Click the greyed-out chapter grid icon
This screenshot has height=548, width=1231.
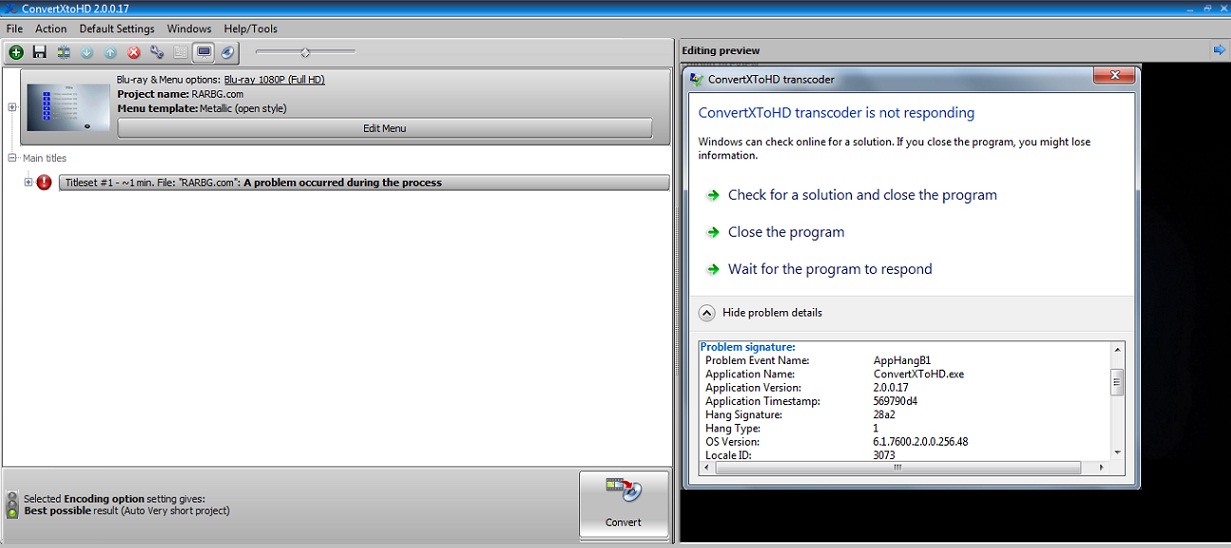pyautogui.click(x=181, y=52)
